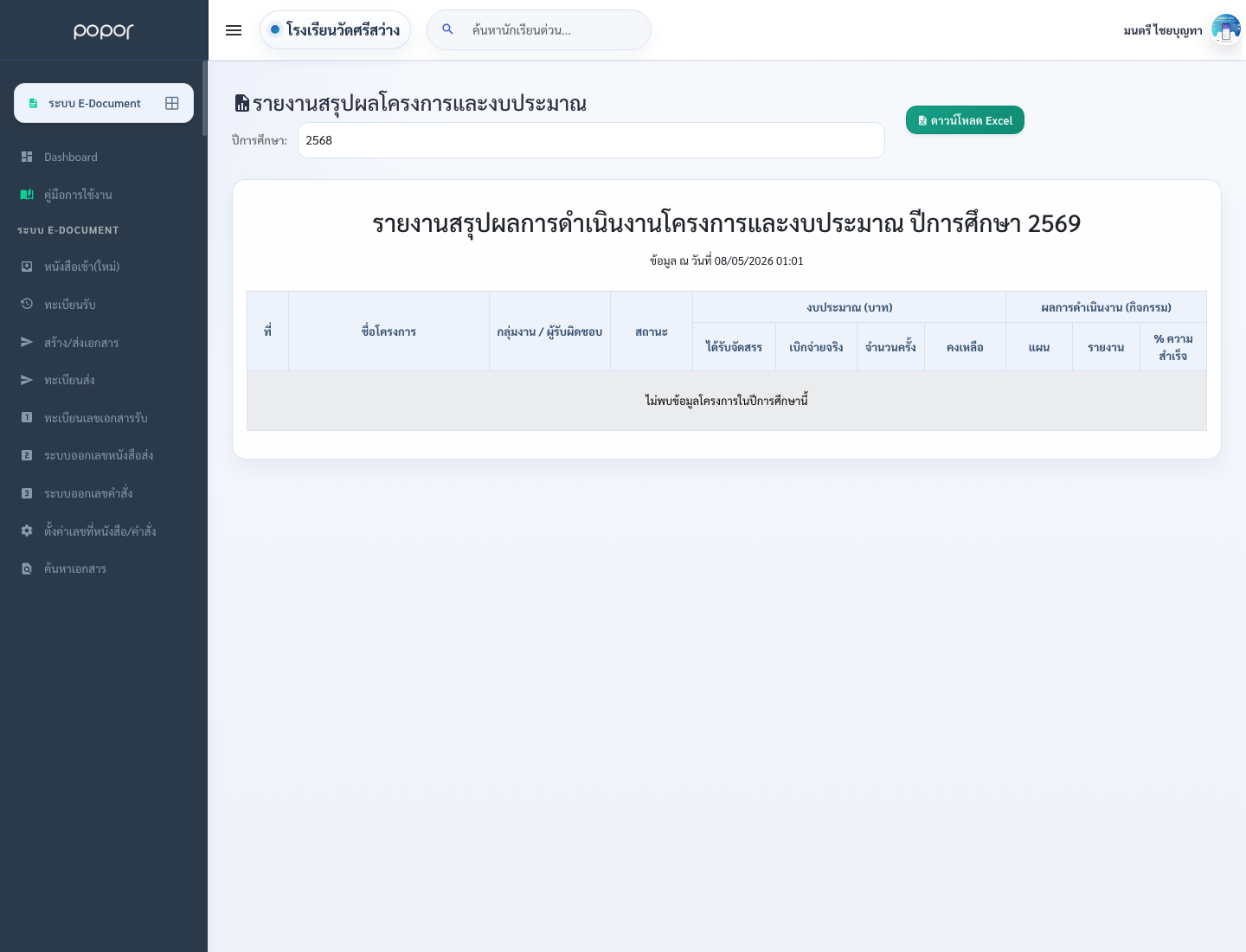Select ทะเบียนส่ง menu item
The width and height of the screenshot is (1246, 952).
pyautogui.click(x=104, y=380)
